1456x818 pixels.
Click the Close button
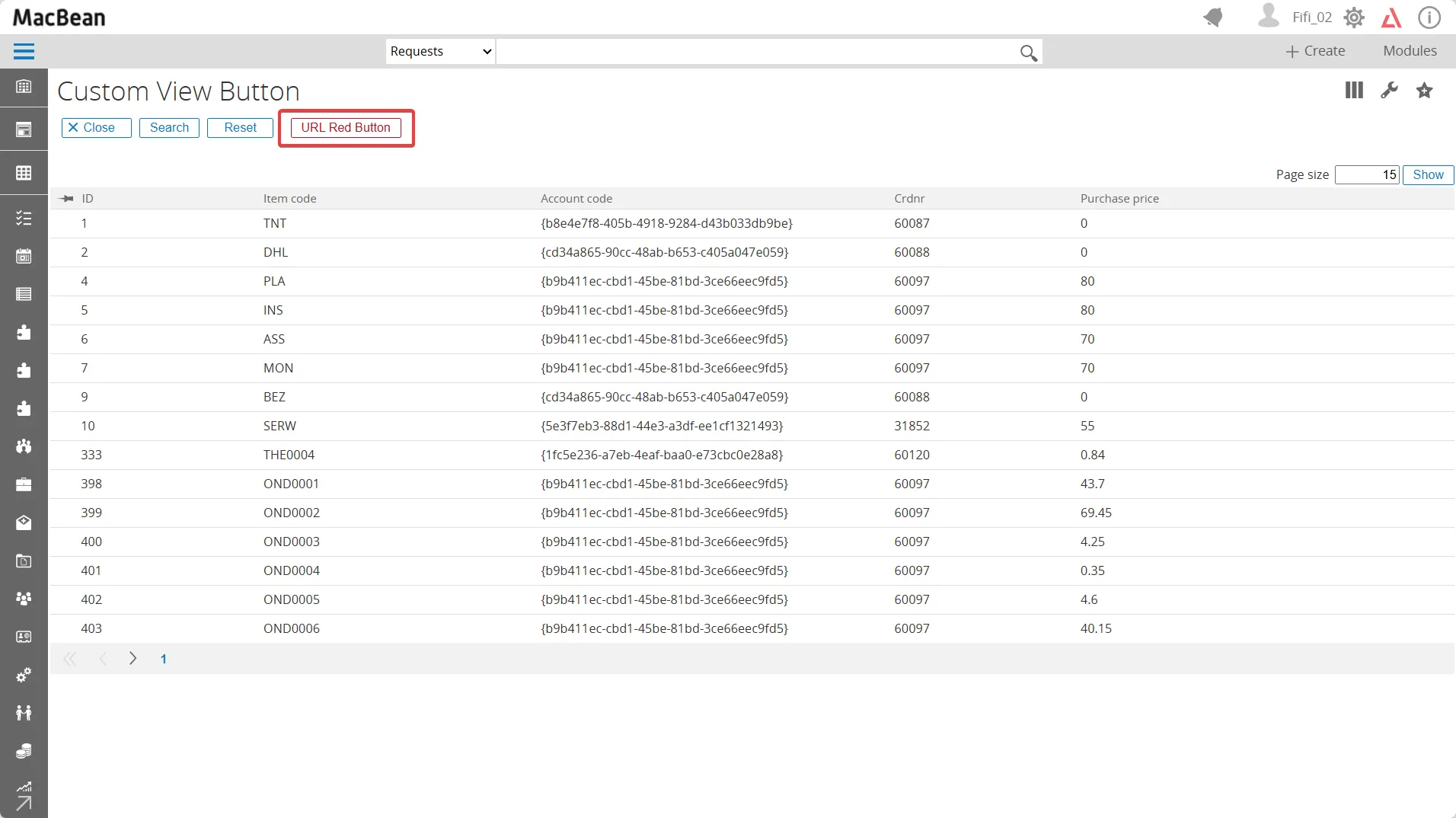tap(97, 128)
